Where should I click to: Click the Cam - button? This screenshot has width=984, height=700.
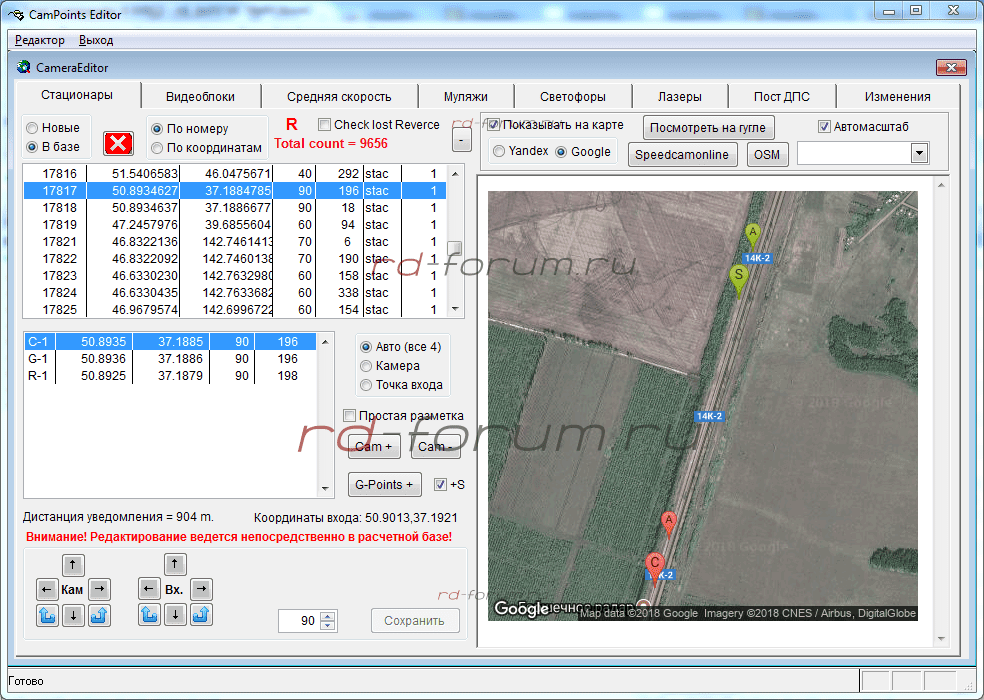[435, 446]
